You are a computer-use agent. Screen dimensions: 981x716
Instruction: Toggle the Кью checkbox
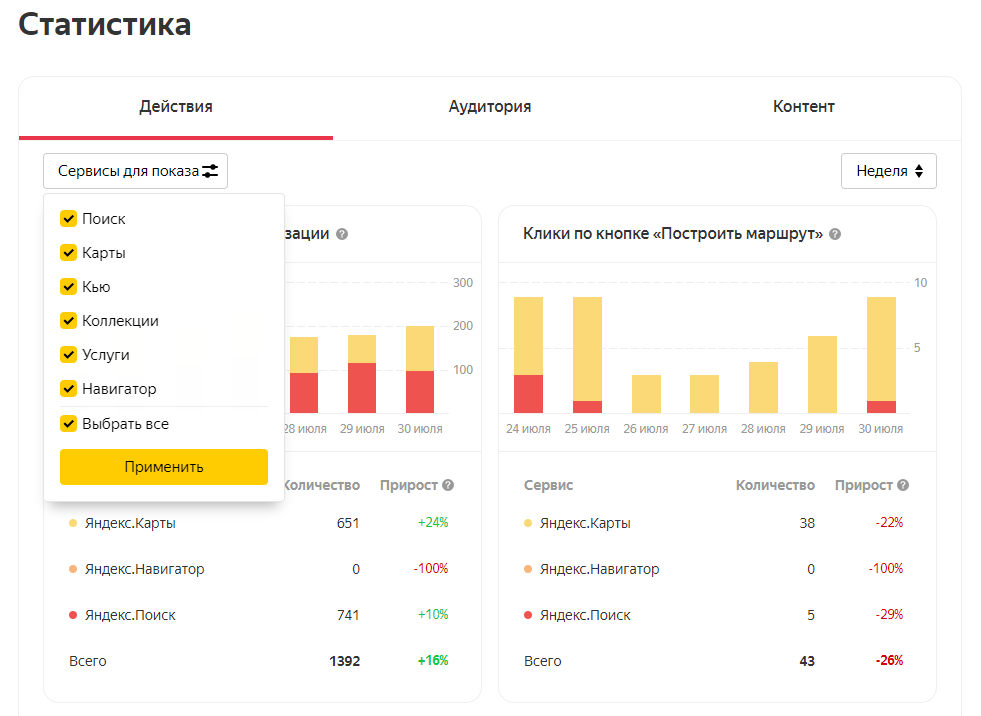pos(68,287)
